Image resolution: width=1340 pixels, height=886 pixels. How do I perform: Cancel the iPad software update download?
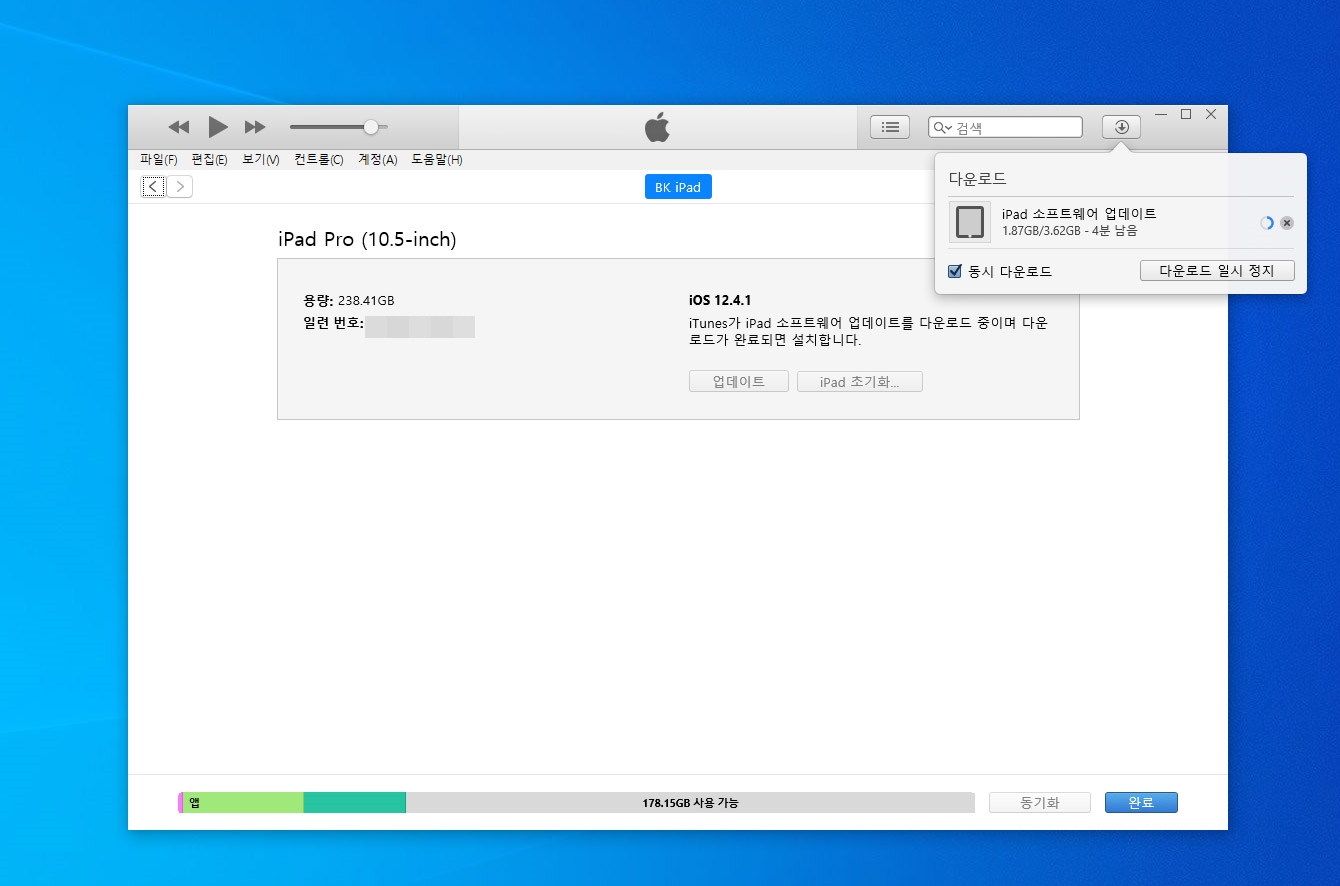(x=1287, y=223)
